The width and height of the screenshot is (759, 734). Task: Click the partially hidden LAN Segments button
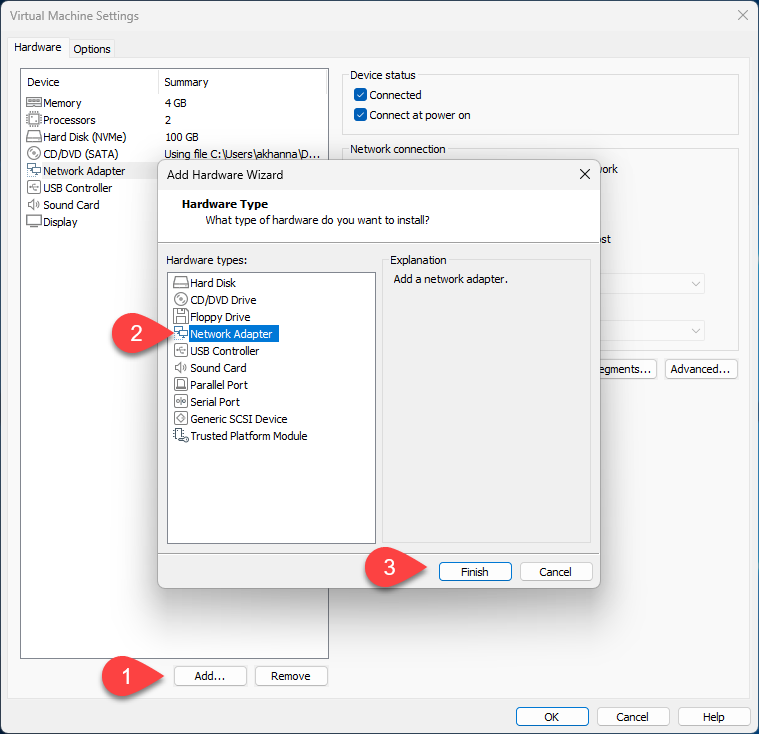coord(628,369)
